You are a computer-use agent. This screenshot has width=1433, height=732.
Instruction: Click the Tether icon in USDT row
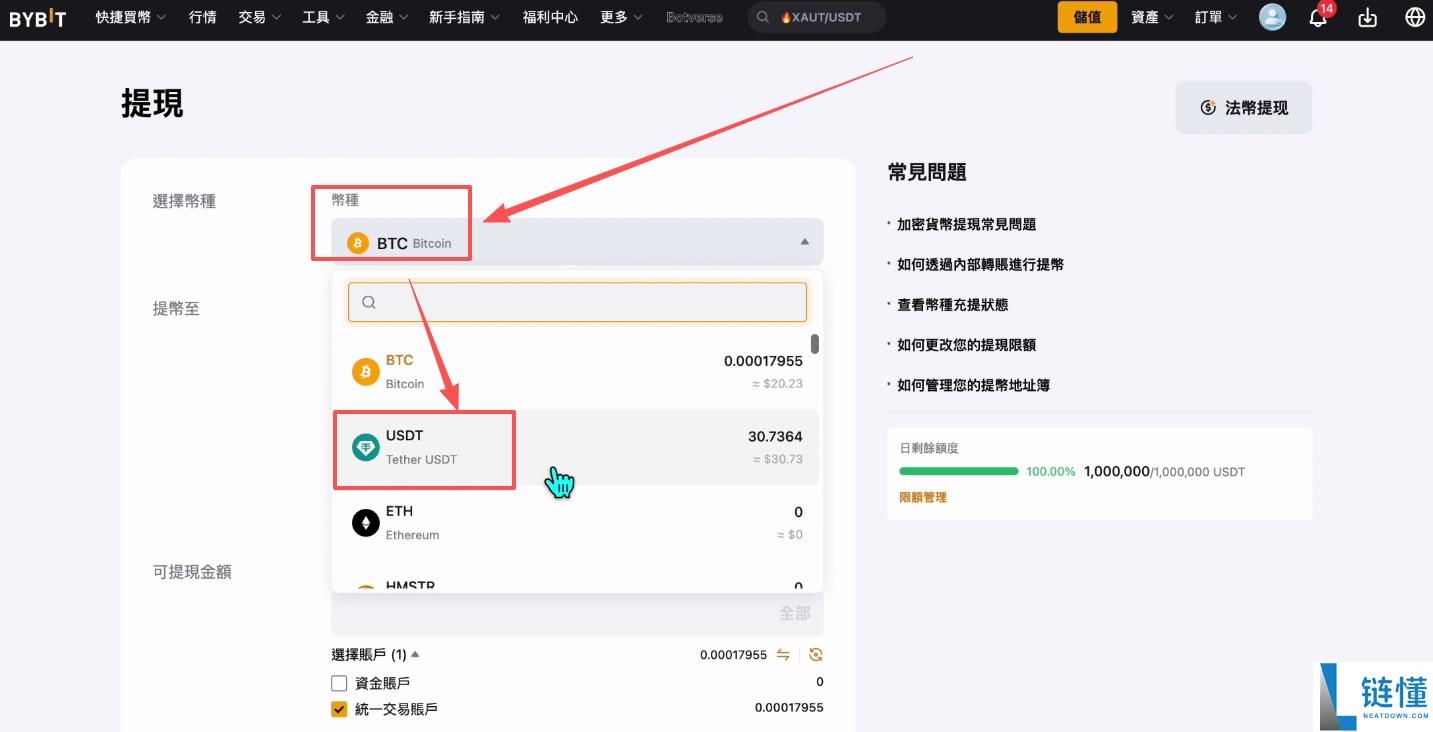(x=366, y=448)
